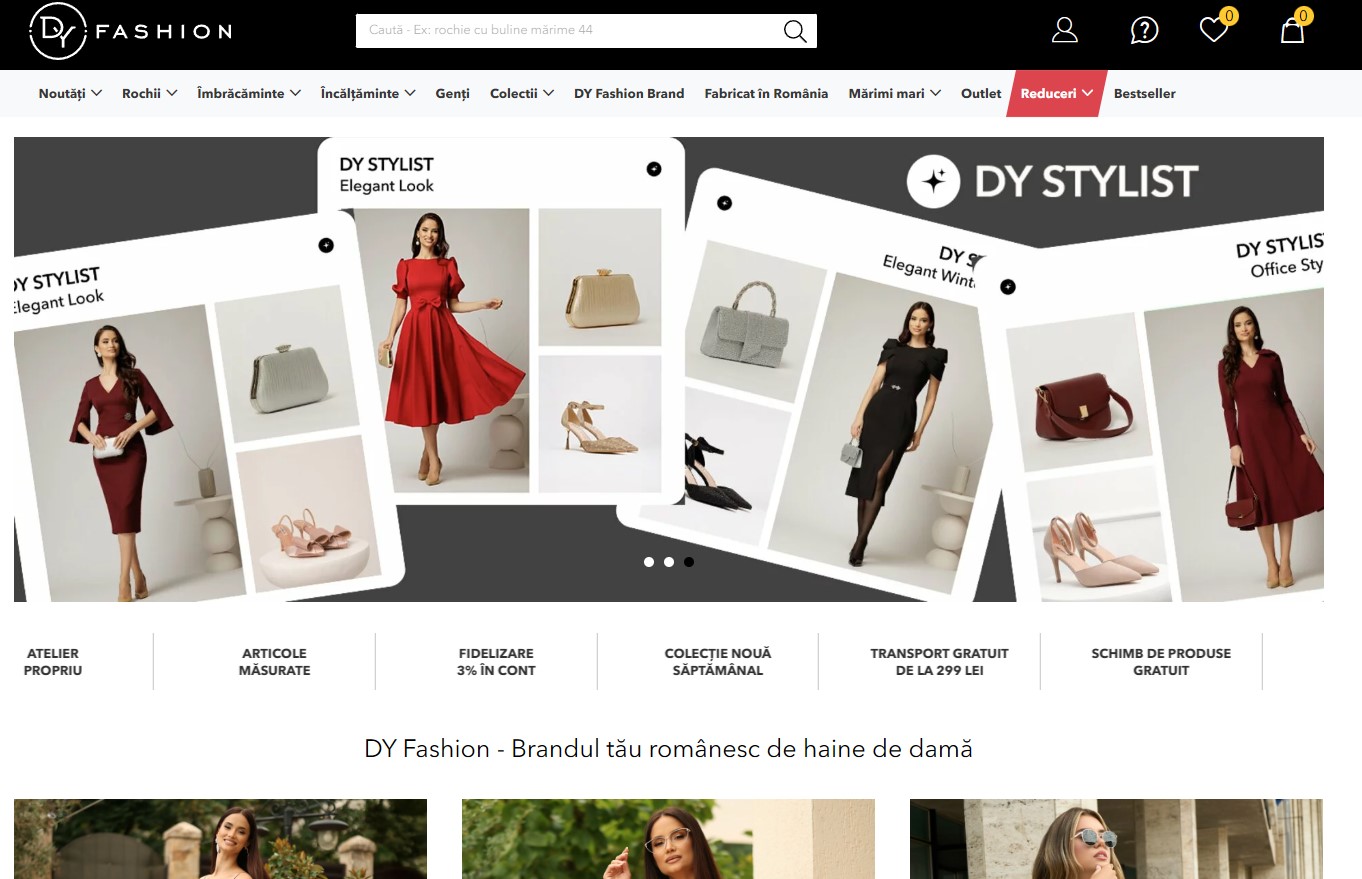Select the first carousel dot

point(649,562)
